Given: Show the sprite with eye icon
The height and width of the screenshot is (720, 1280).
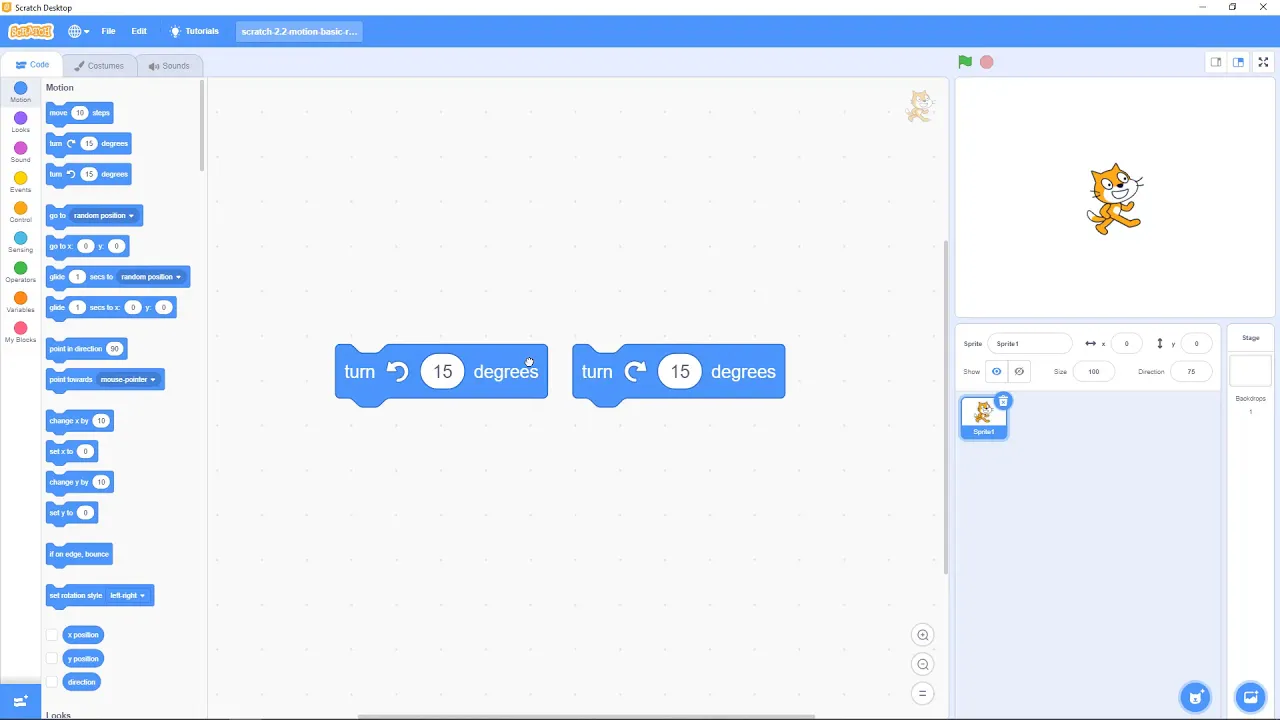Looking at the screenshot, I should click(x=997, y=372).
